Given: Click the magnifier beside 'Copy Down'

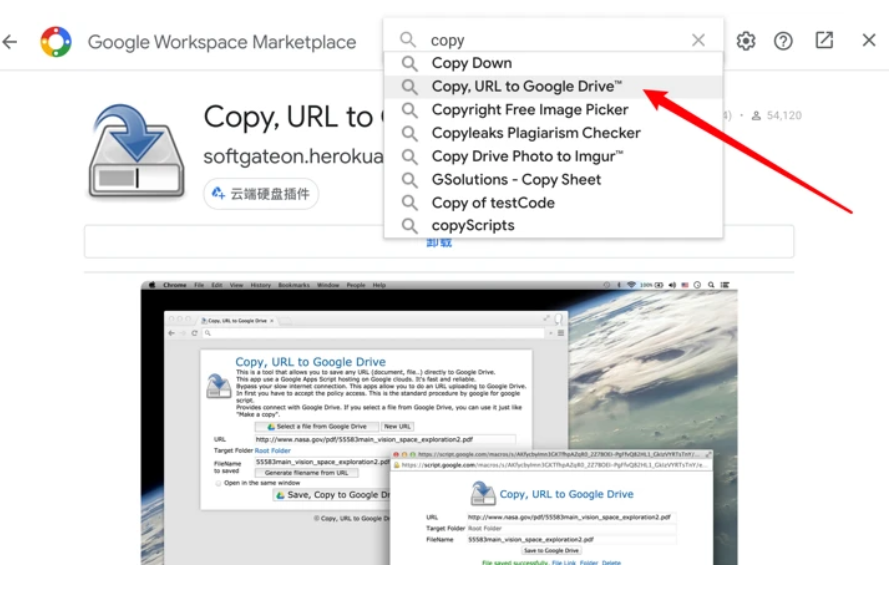Looking at the screenshot, I should click(409, 63).
